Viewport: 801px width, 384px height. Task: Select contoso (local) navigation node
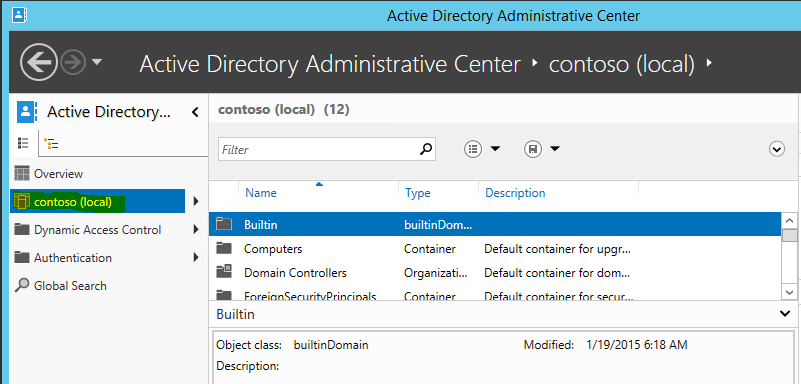[97, 202]
